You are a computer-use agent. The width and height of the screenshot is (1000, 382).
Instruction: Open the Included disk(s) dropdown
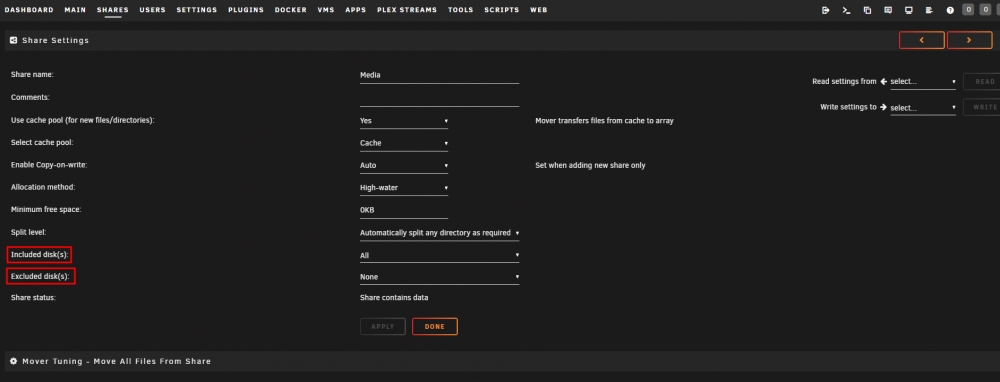click(x=439, y=255)
